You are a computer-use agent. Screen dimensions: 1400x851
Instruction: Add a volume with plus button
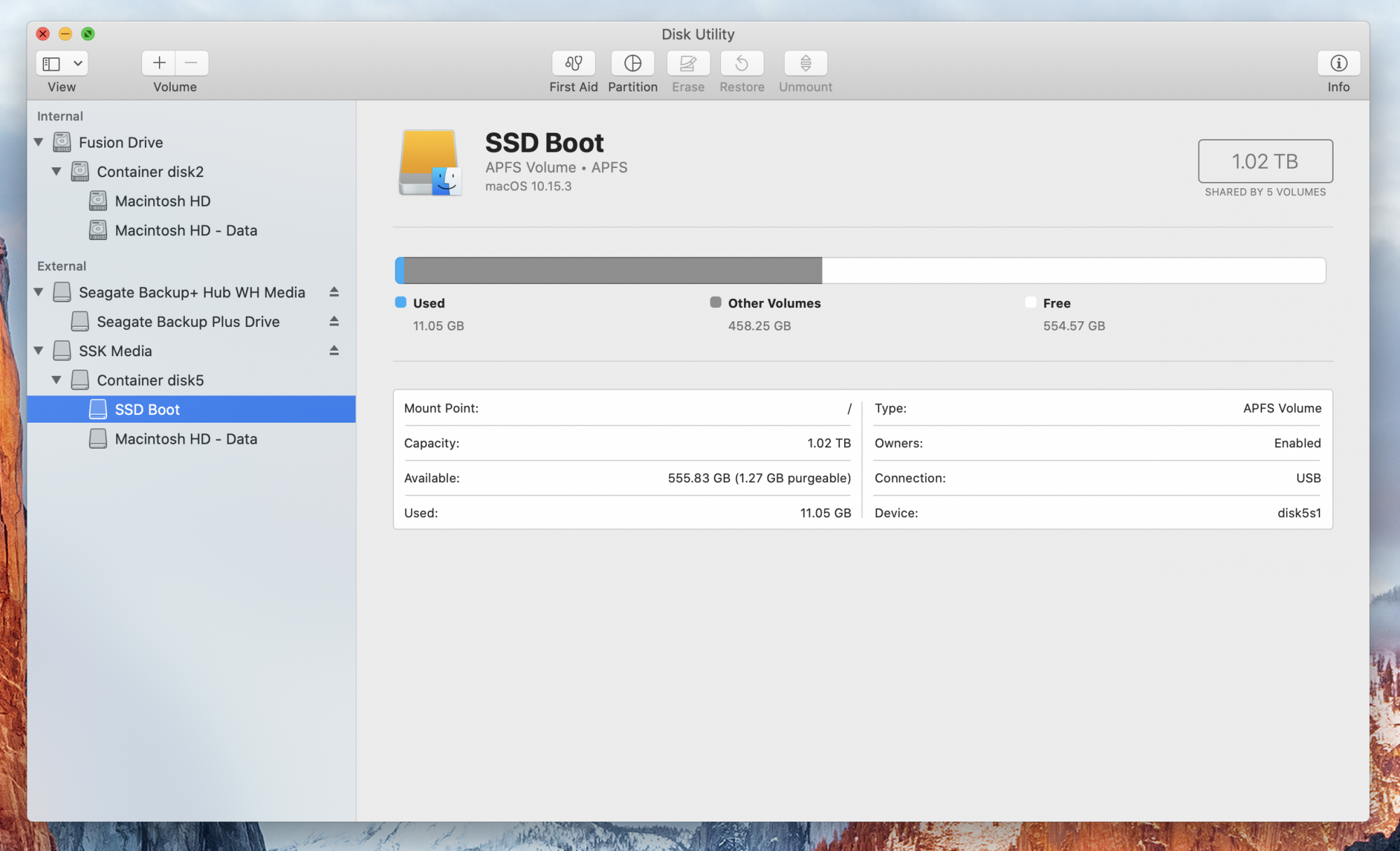[x=159, y=63]
